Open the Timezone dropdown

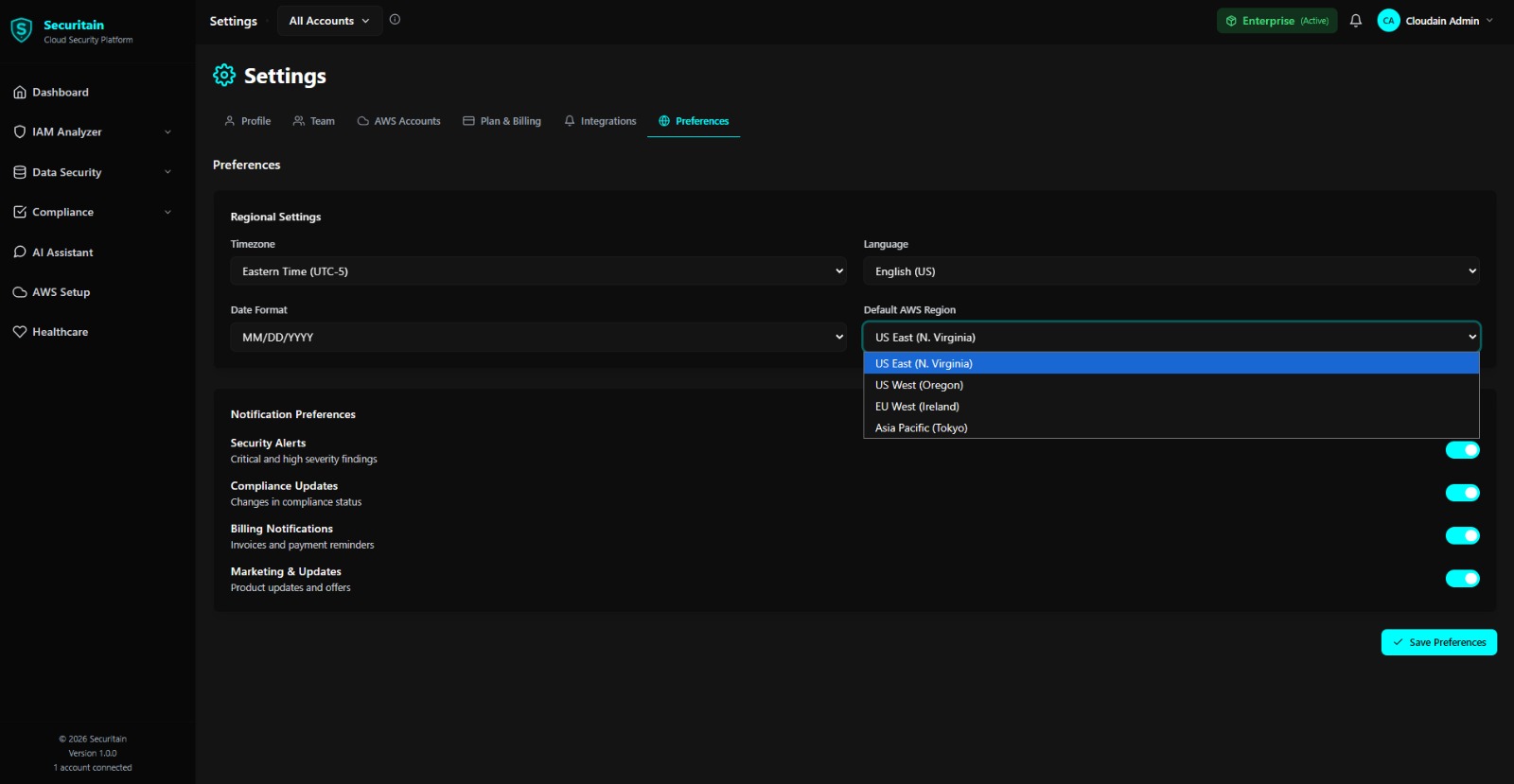[538, 271]
